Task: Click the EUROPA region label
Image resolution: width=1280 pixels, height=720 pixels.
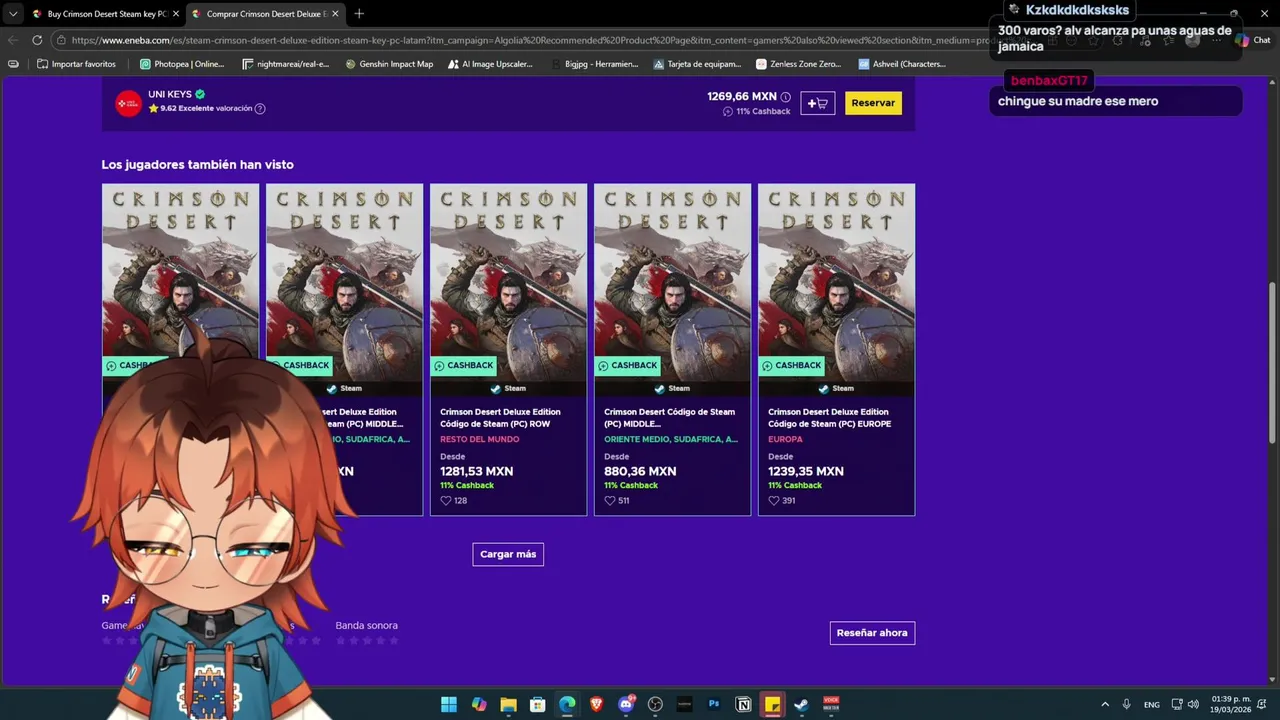Action: point(785,439)
